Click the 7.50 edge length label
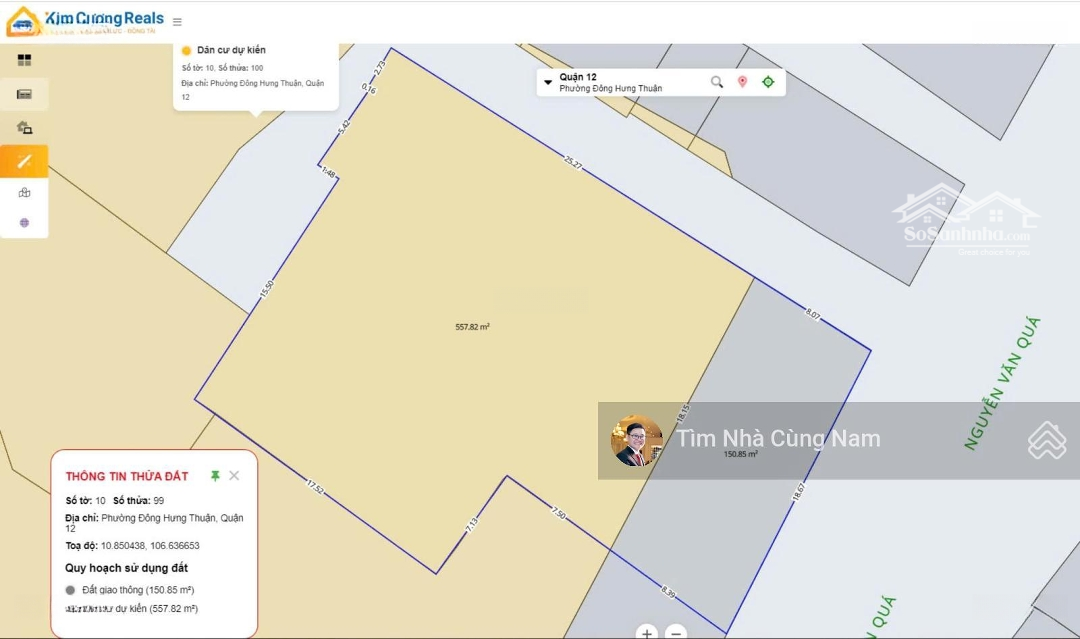The width and height of the screenshot is (1080, 639). pos(559,514)
